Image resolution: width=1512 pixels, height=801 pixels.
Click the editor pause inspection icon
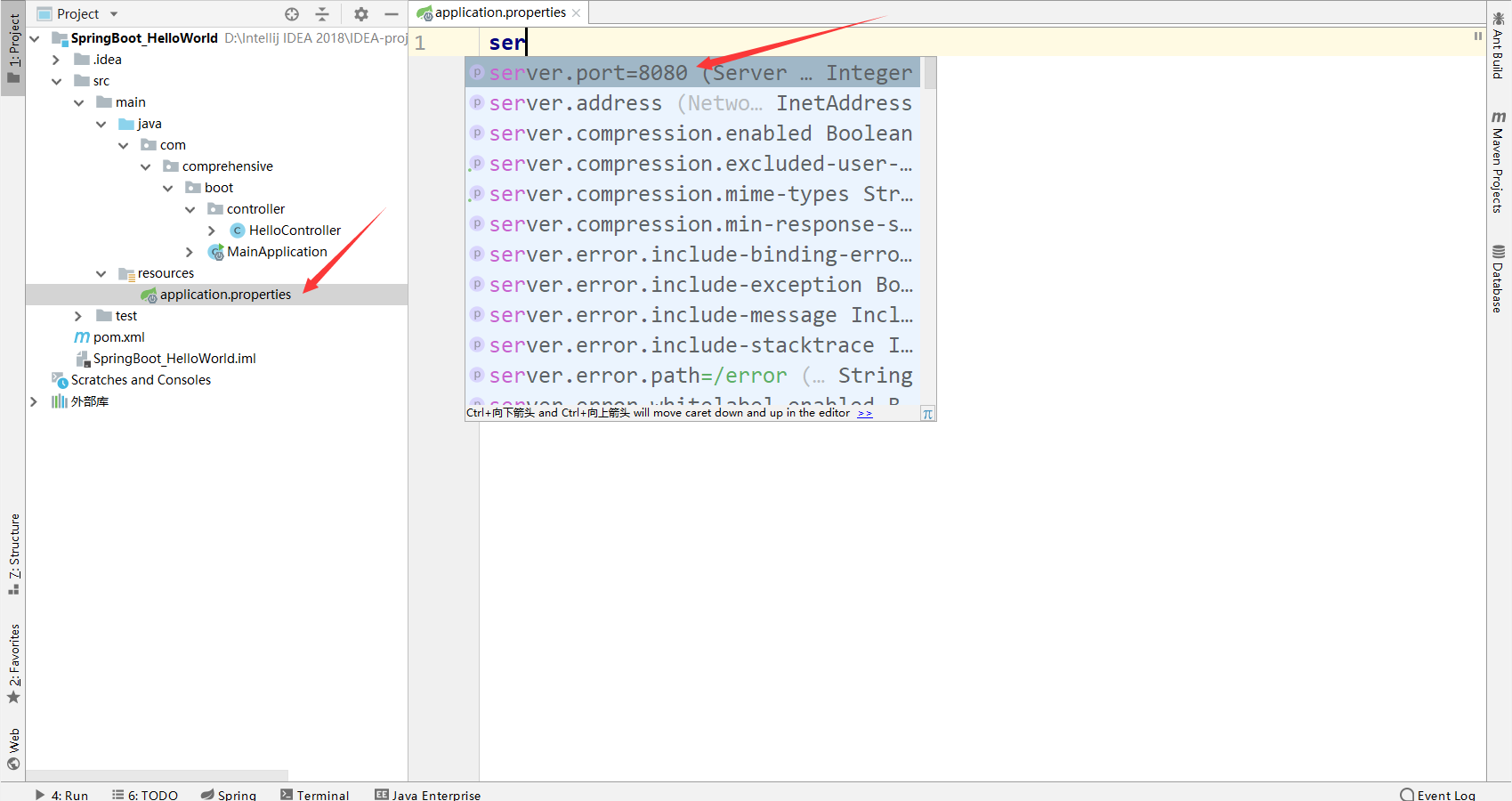(x=1477, y=36)
